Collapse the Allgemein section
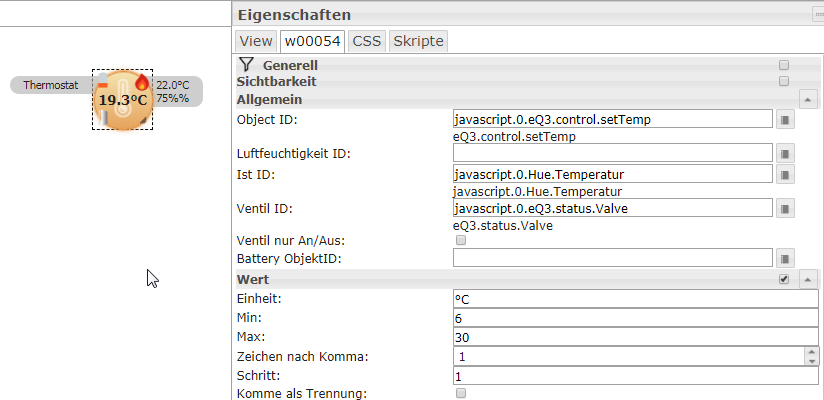824x400 pixels. [x=808, y=99]
